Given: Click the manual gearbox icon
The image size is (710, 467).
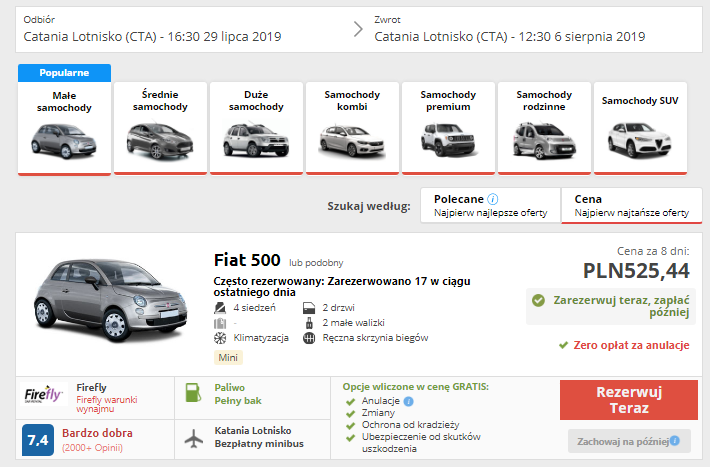Looking at the screenshot, I should coord(309,338).
